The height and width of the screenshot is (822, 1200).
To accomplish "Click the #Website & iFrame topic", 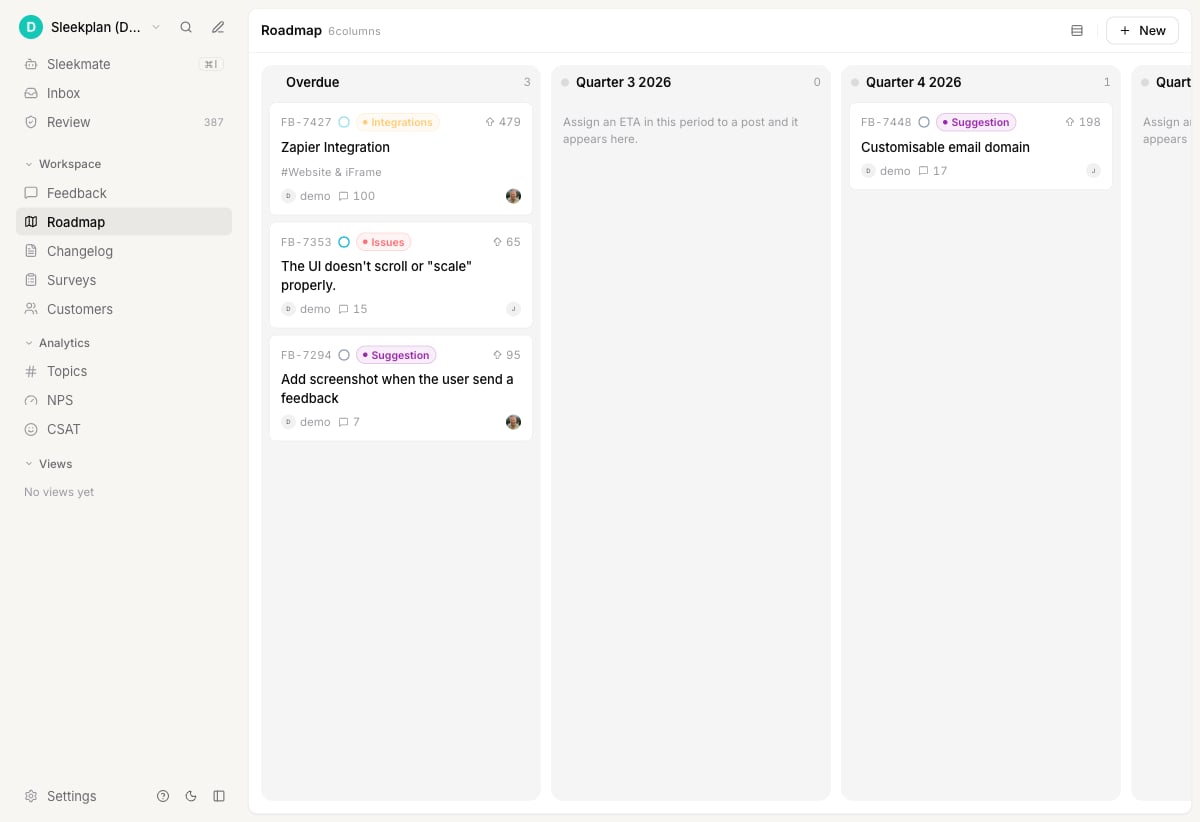I will [331, 172].
